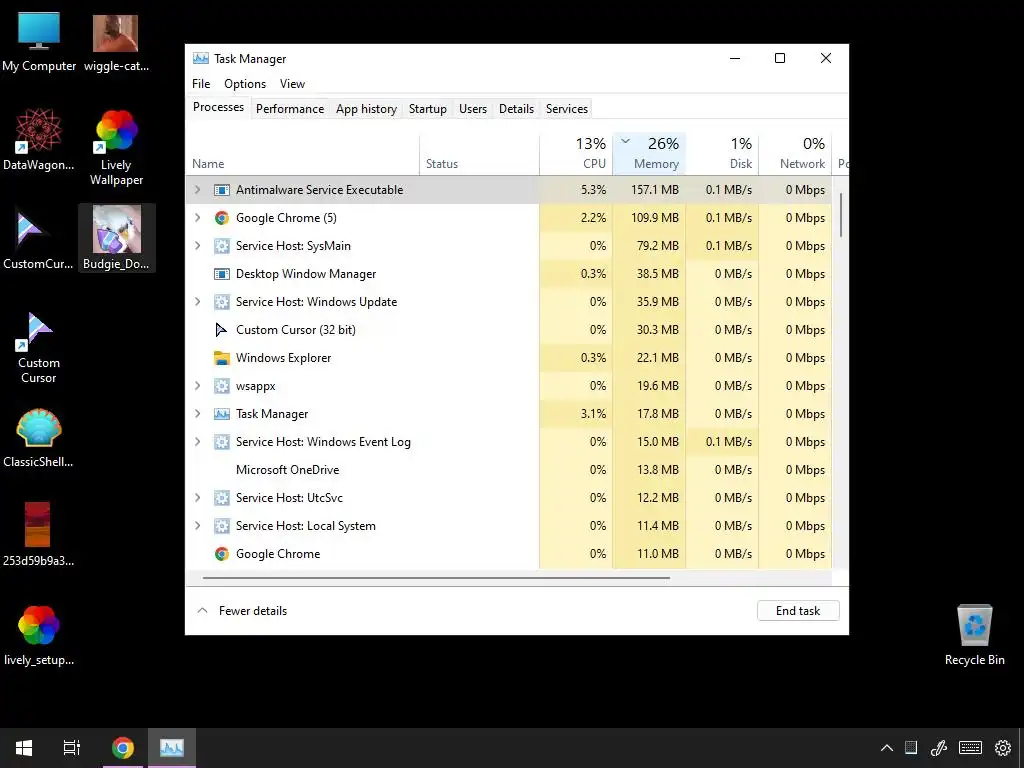Open the File menu
Image resolution: width=1024 pixels, height=768 pixels.
pyautogui.click(x=201, y=84)
